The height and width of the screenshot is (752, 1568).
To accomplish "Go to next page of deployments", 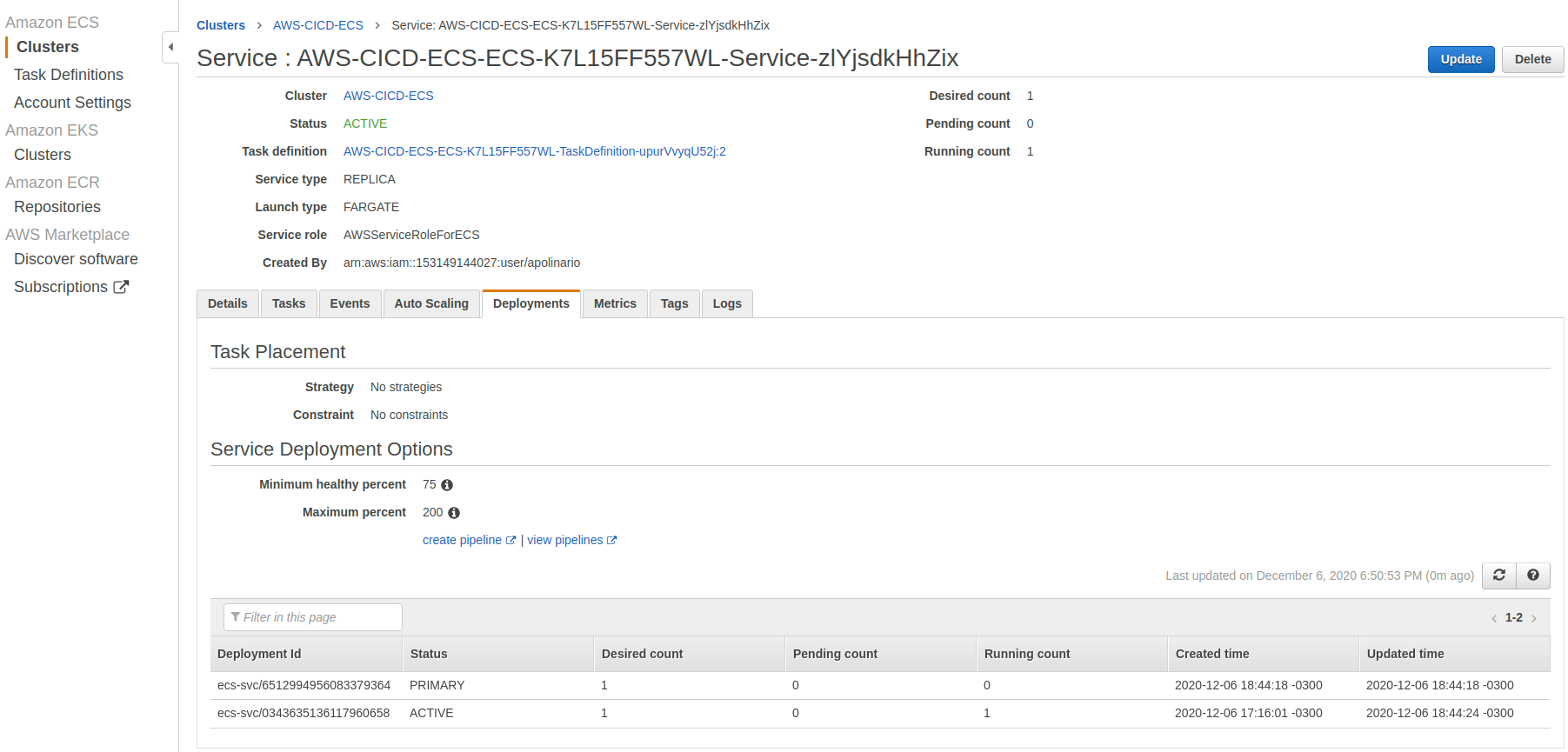I will click(x=1534, y=618).
